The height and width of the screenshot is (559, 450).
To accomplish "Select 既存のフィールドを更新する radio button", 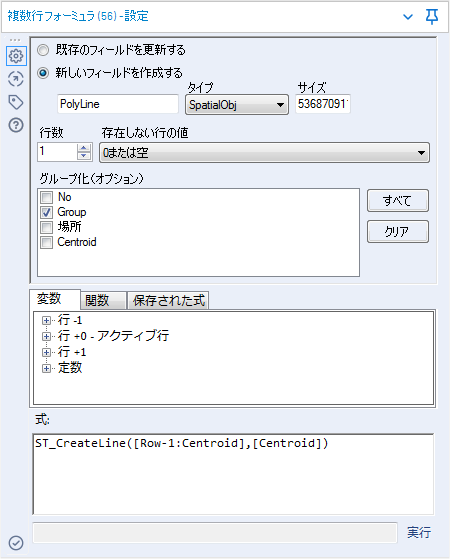I will pyautogui.click(x=43, y=50).
